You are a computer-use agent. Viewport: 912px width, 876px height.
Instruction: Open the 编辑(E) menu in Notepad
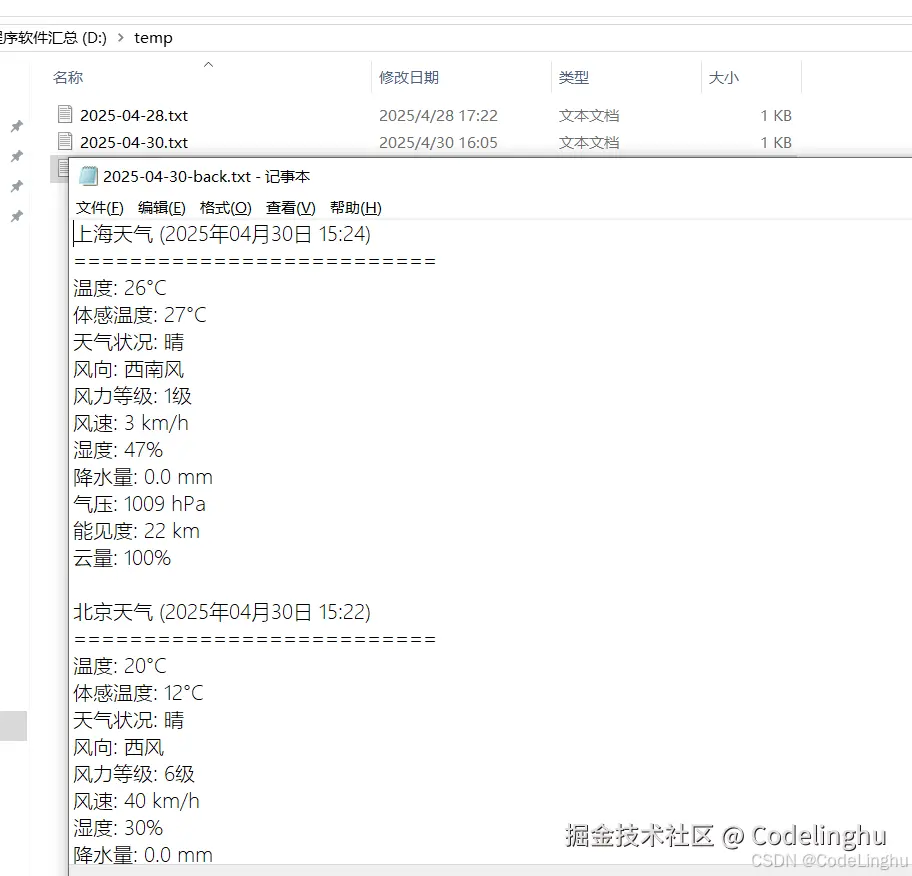click(x=161, y=207)
